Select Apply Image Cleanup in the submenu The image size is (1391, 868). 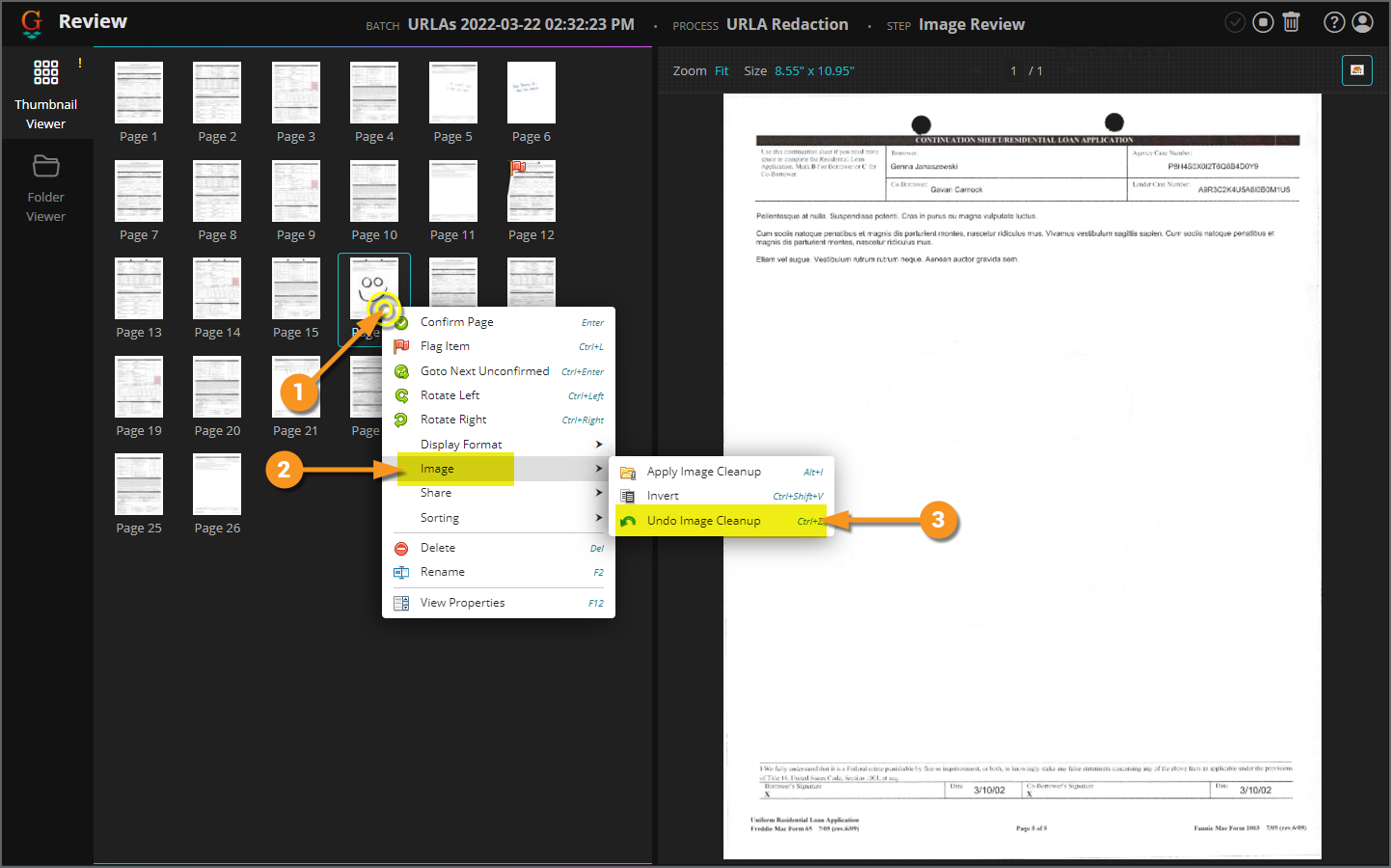722,472
